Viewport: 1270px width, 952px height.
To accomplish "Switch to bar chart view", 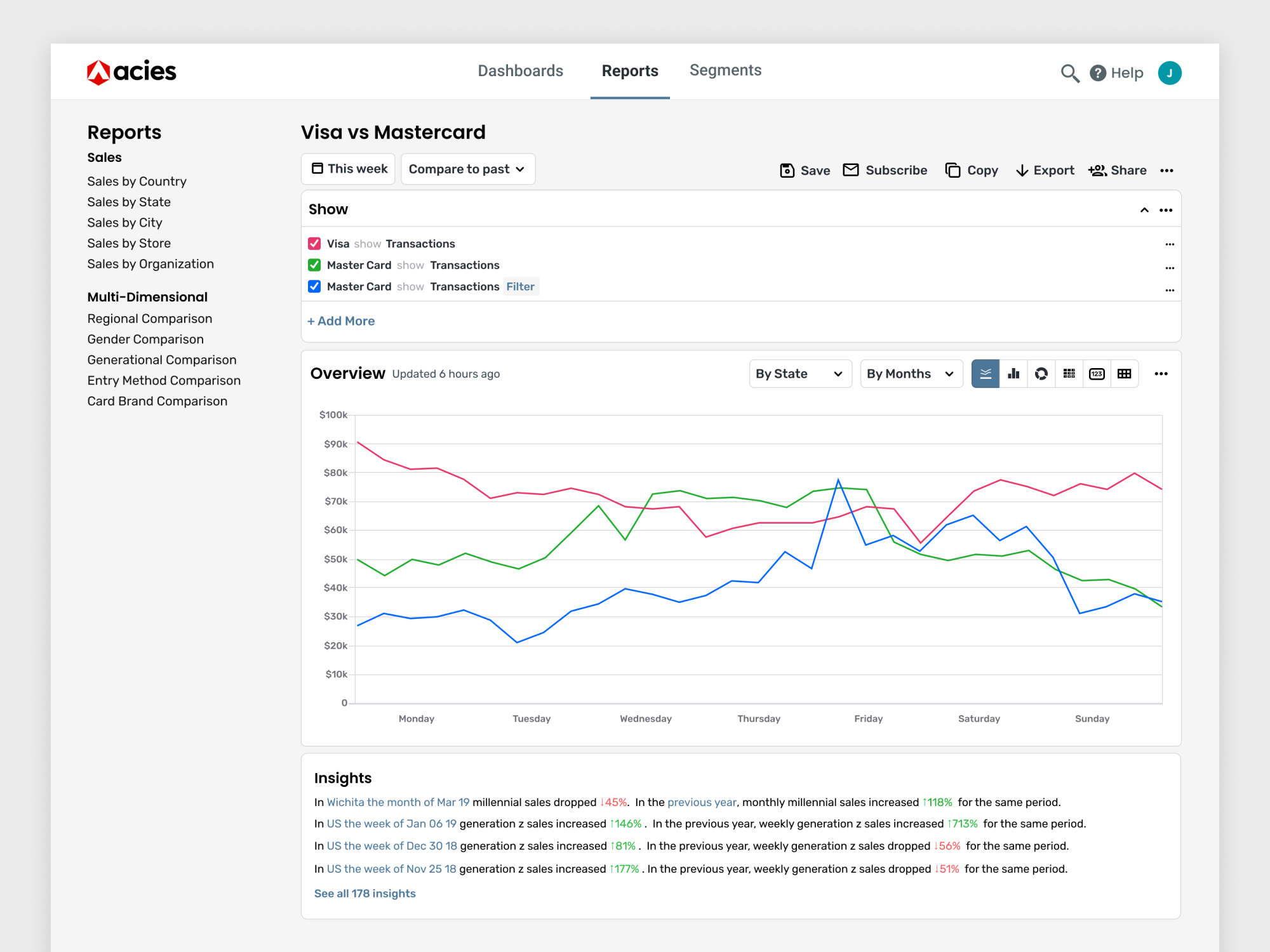I will 1013,374.
